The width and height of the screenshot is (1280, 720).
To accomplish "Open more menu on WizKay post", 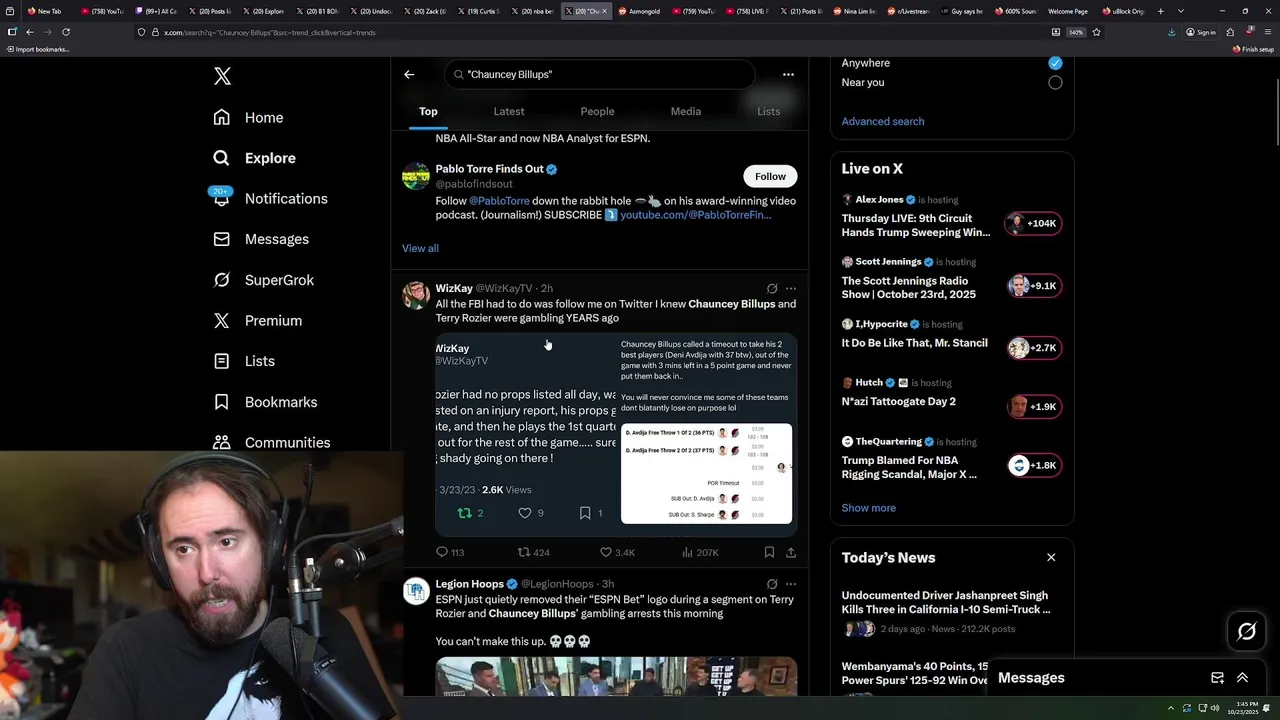I will (x=791, y=288).
